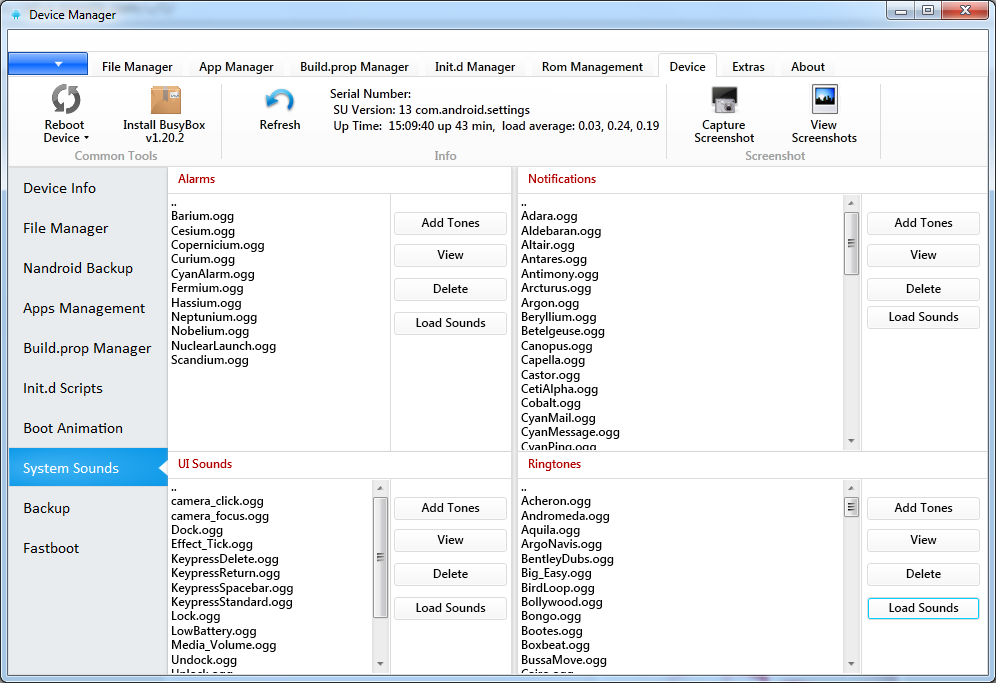Click the Install BusyBox package icon
Viewport: 996px width, 683px height.
coord(166,100)
